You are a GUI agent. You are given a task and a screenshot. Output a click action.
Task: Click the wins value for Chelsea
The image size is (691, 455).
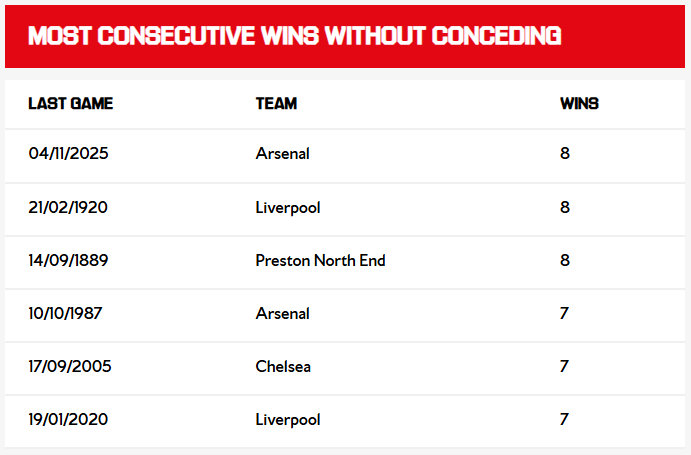[565, 367]
